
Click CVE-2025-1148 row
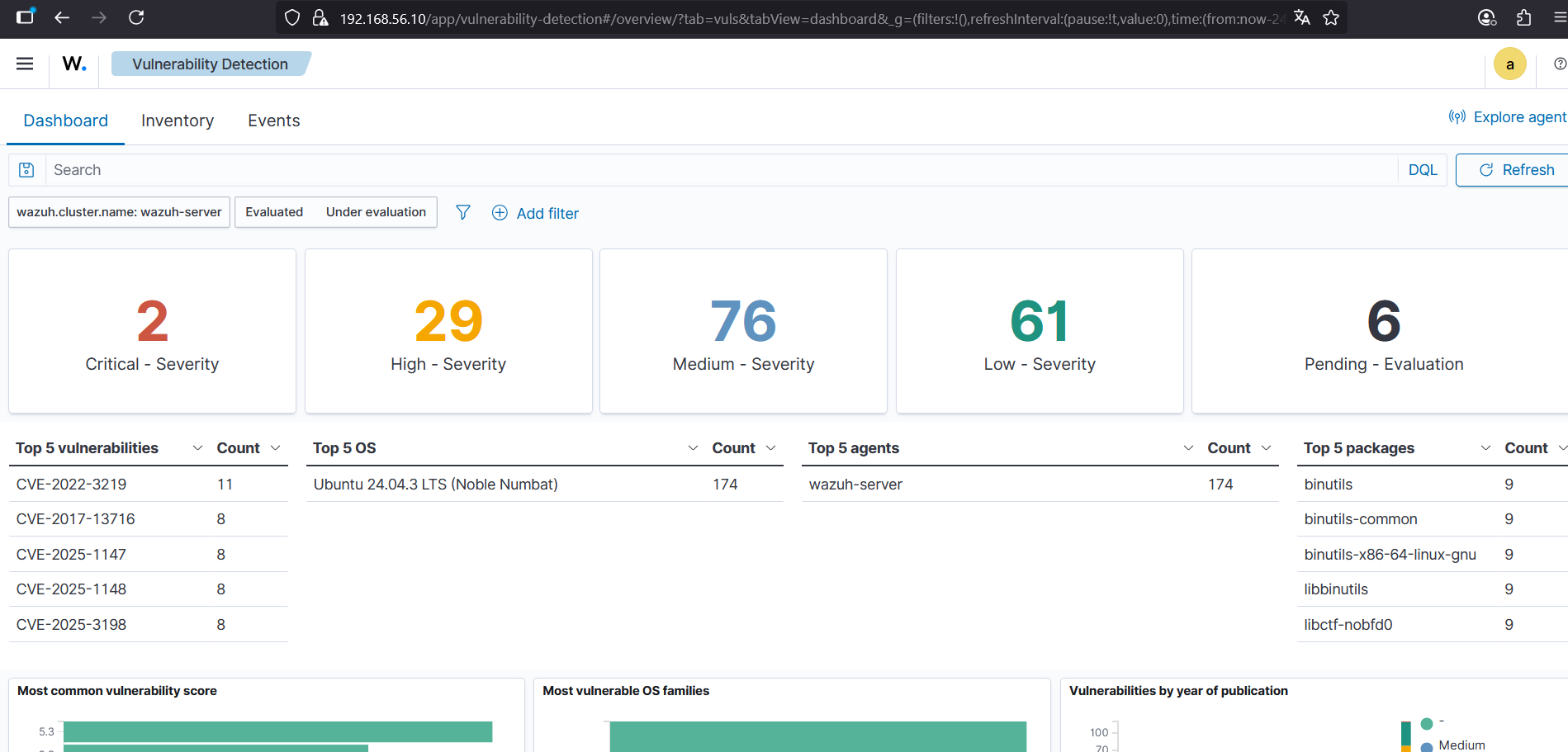click(149, 589)
